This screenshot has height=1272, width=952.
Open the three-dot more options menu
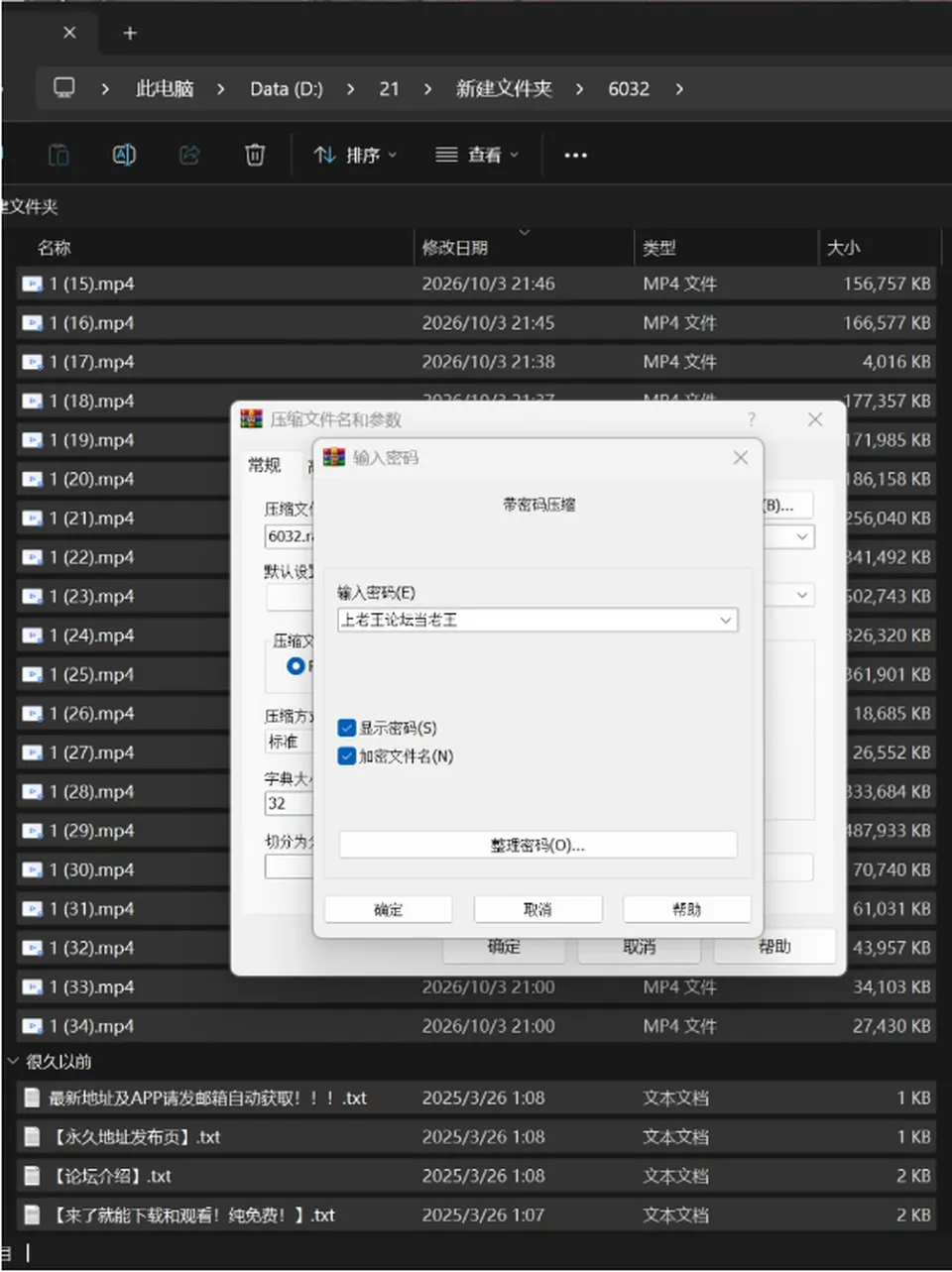point(575,156)
